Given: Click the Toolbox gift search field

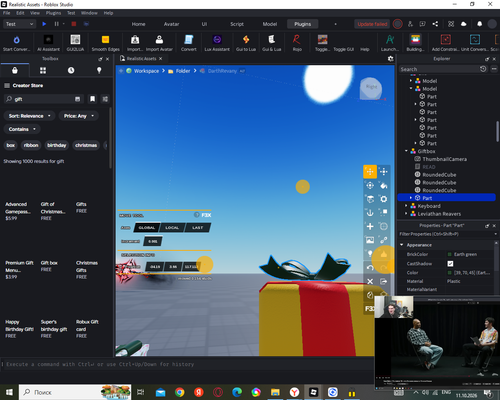Looking at the screenshot, I should [43, 99].
